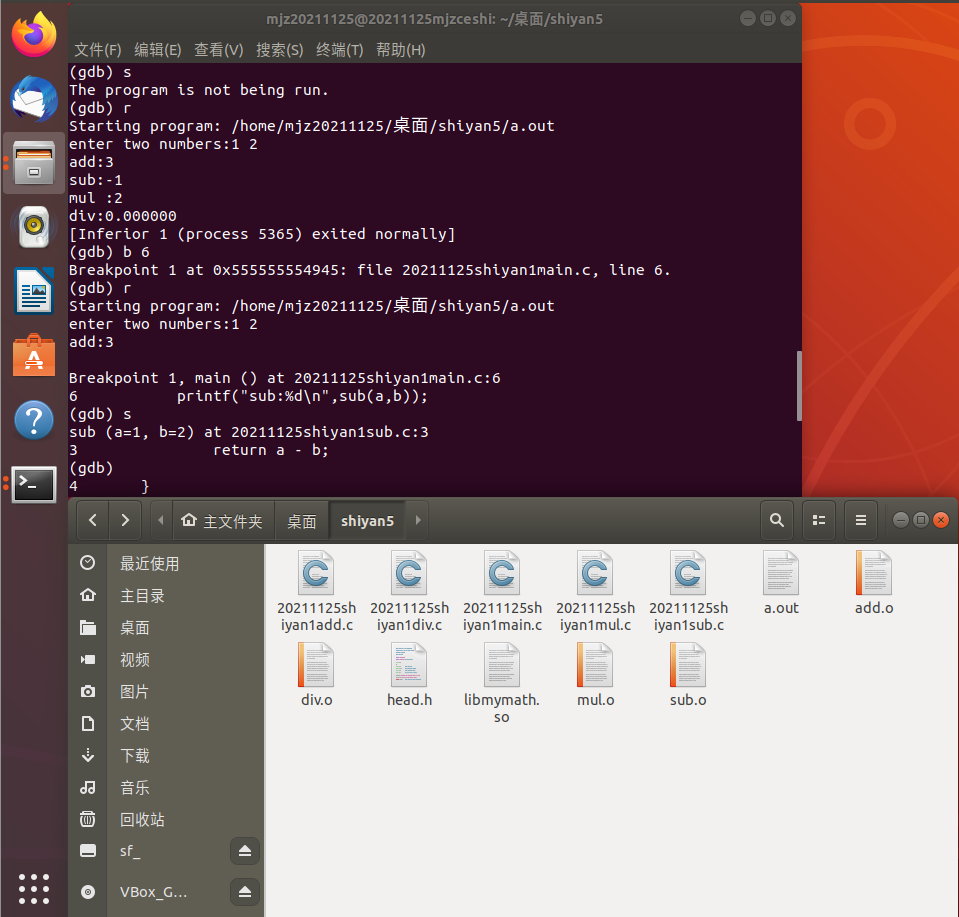This screenshot has height=917, width=959.
Task: Go forward in file manager
Action: [x=125, y=521]
